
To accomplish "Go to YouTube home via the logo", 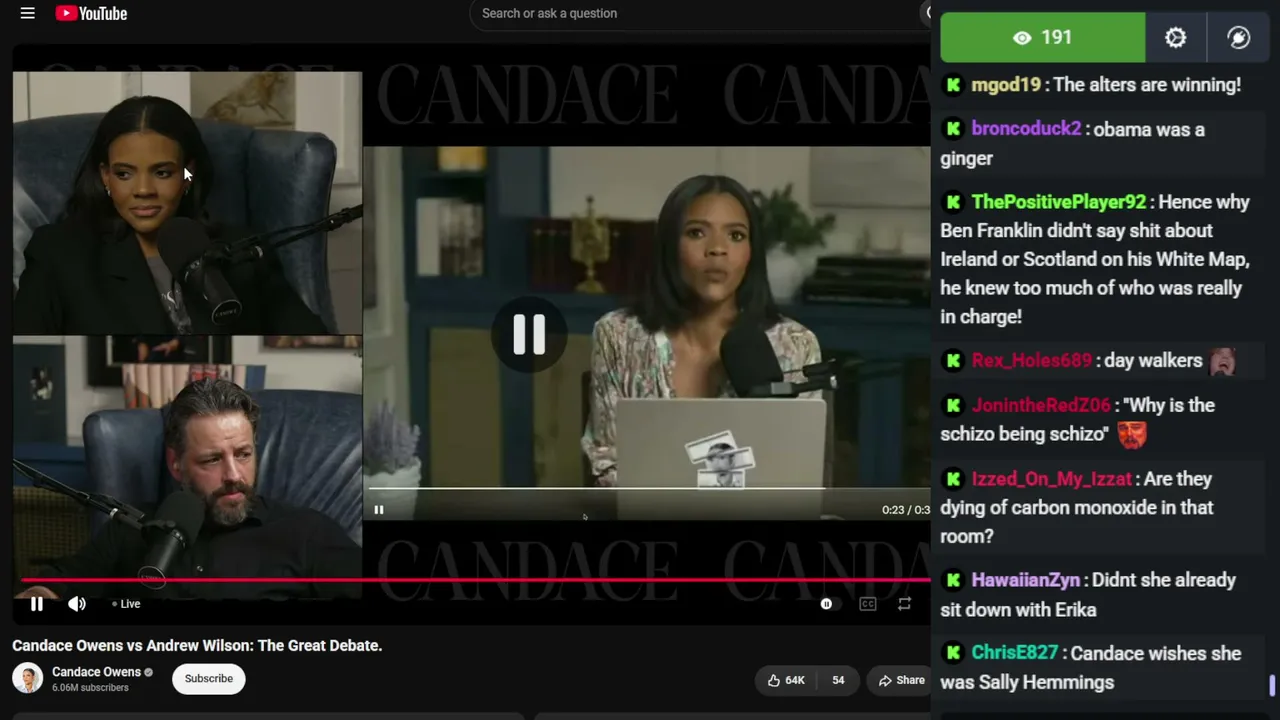I will pyautogui.click(x=92, y=13).
